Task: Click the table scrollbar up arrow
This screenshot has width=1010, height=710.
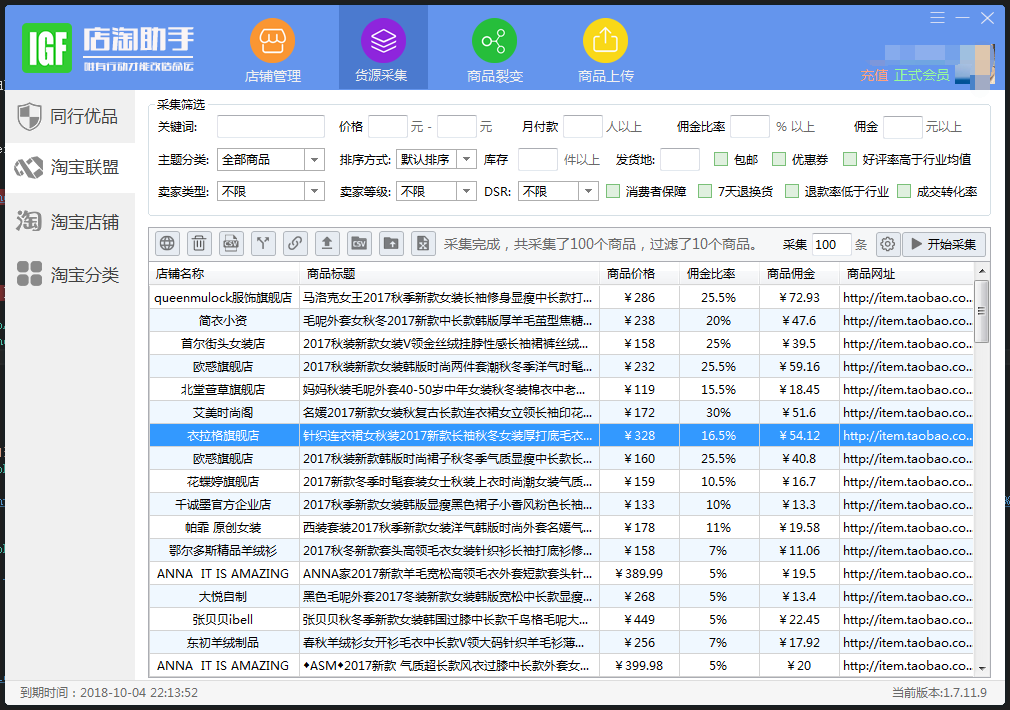Action: [x=982, y=270]
